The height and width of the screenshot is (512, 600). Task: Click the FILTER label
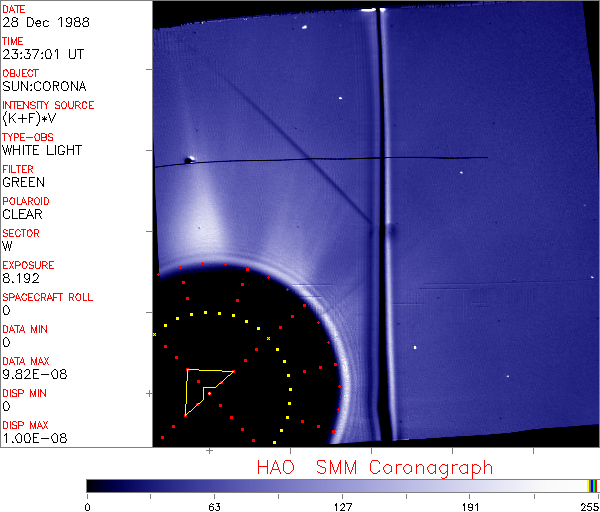point(18,170)
